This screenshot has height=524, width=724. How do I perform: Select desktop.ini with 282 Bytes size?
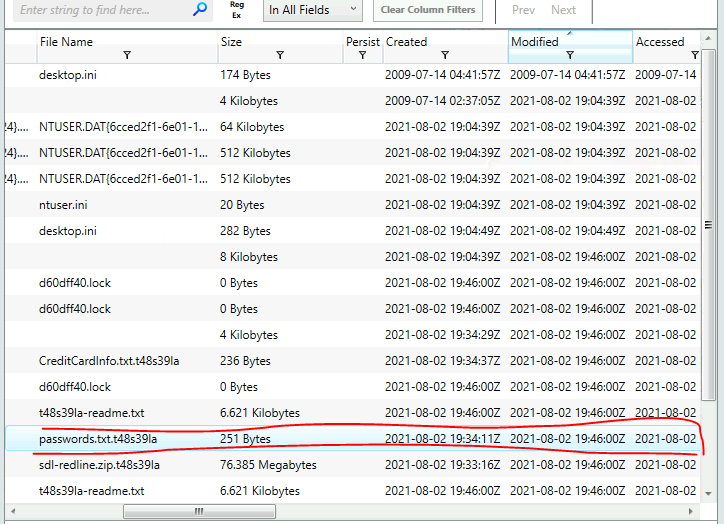tap(353, 230)
